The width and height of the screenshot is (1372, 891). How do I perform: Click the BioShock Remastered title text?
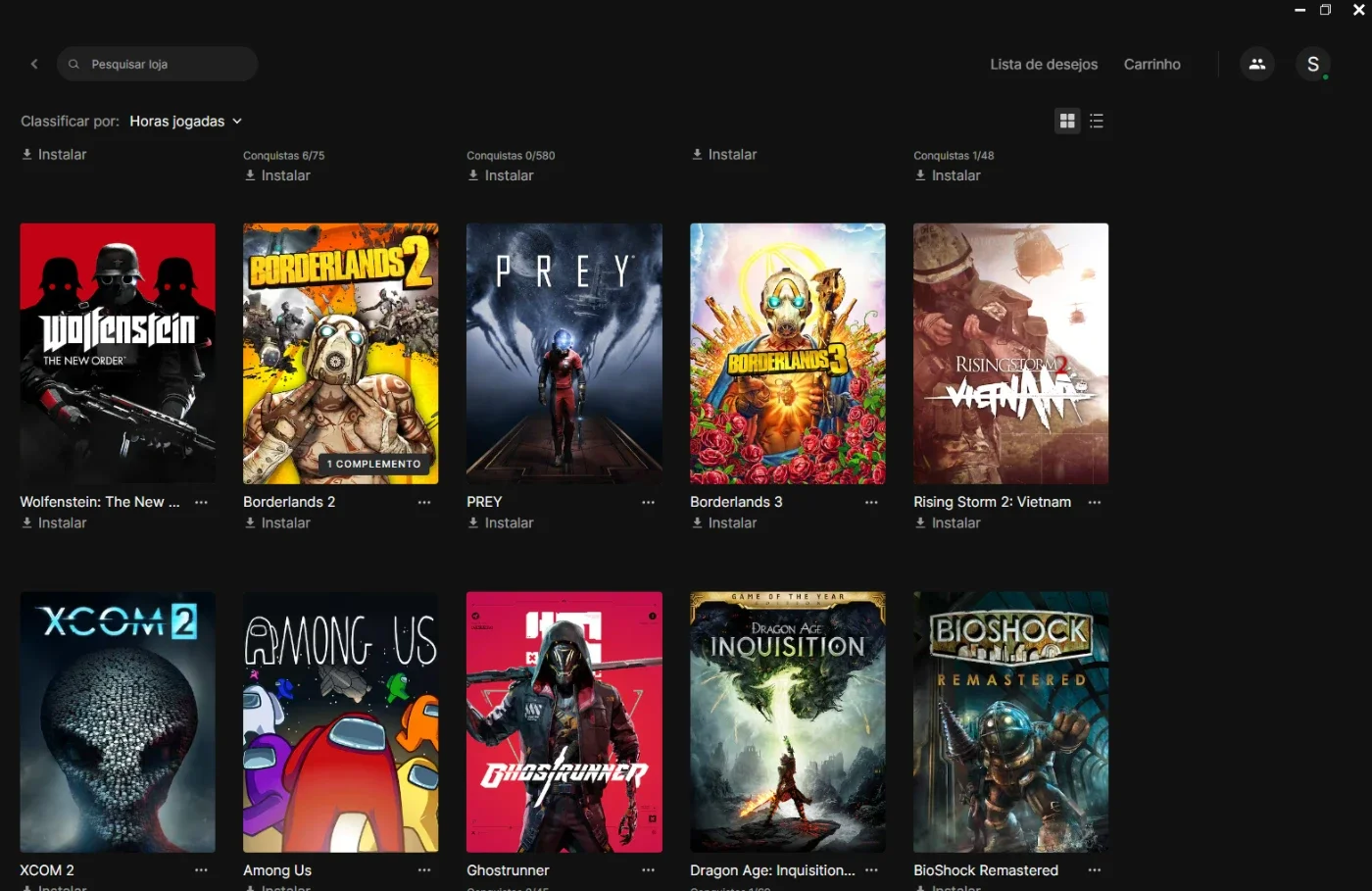click(986, 870)
